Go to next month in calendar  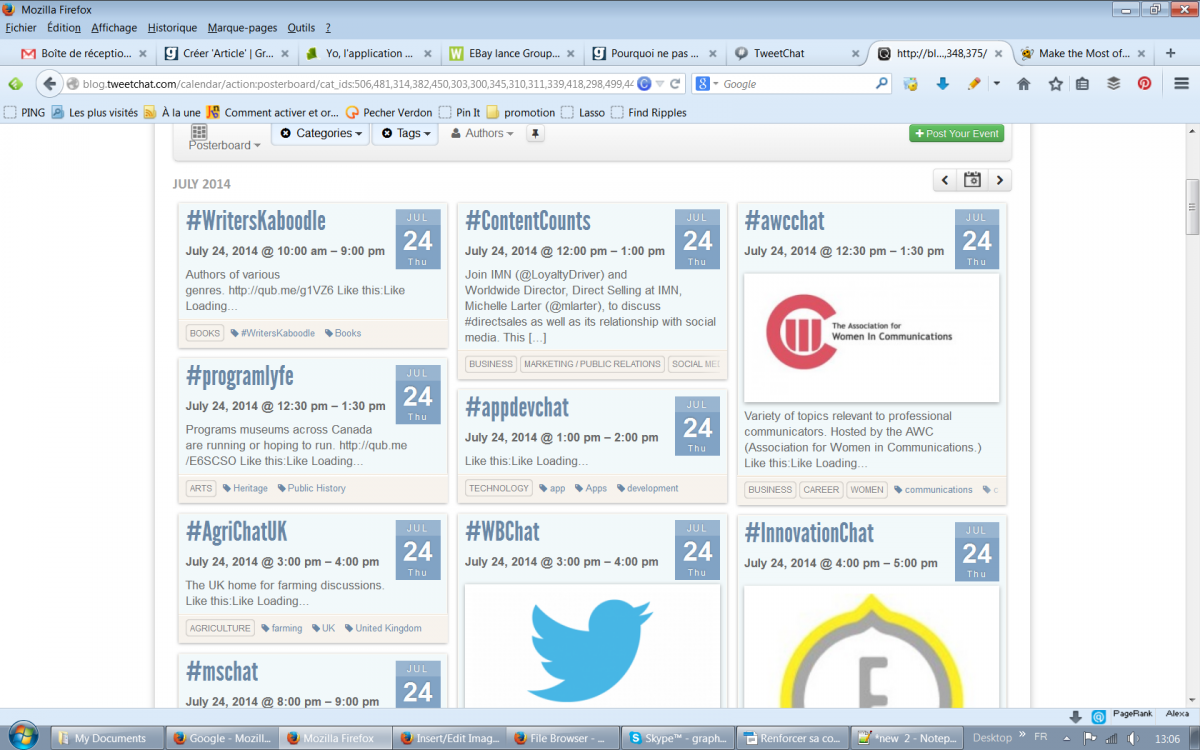(x=998, y=180)
